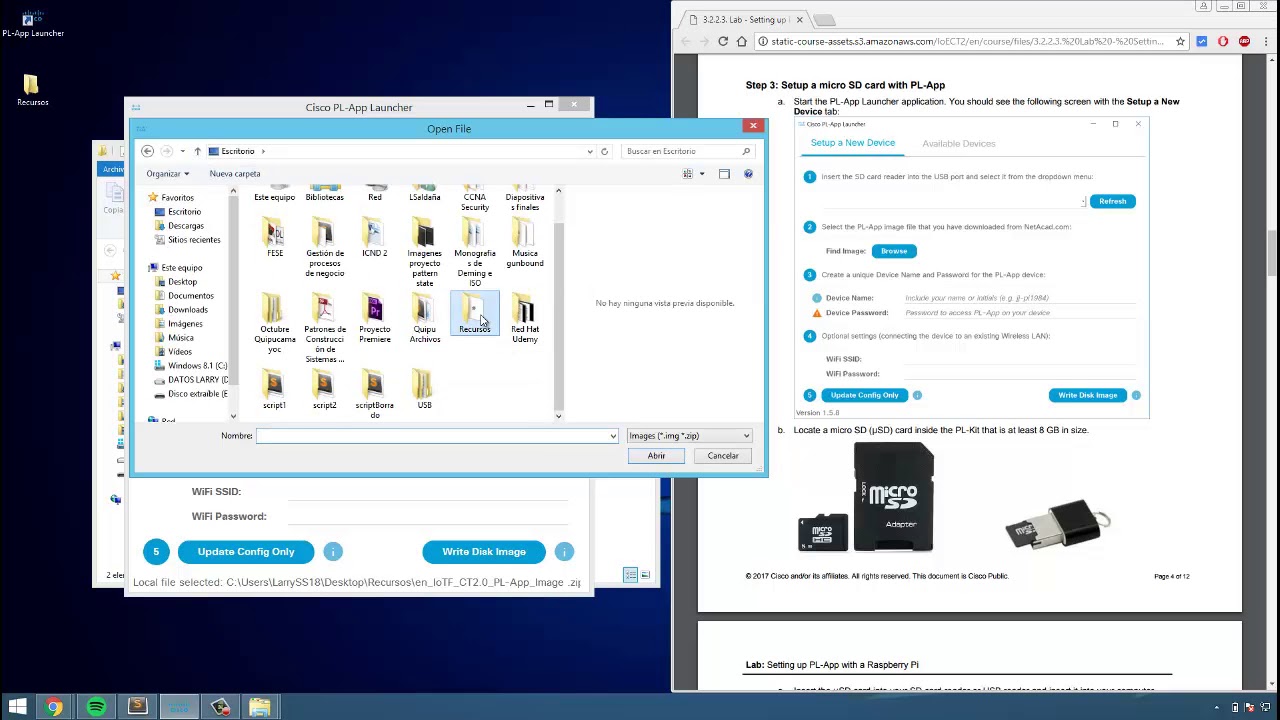Click the WiFi Password field in the launcher

[428, 516]
